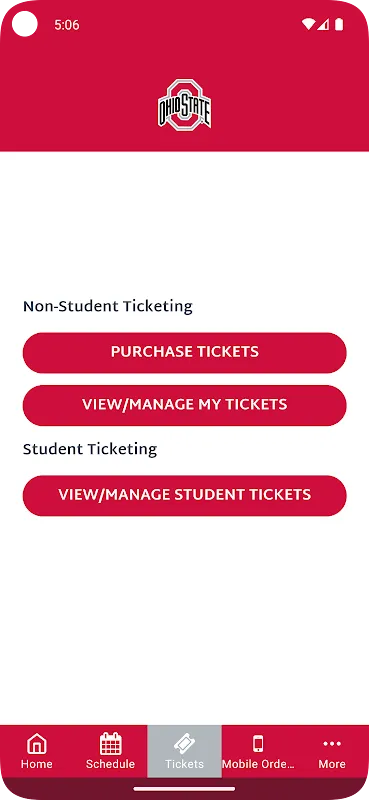The height and width of the screenshot is (800, 369).
Task: Open VIEW/MANAGE MY TICKETS
Action: click(x=184, y=405)
